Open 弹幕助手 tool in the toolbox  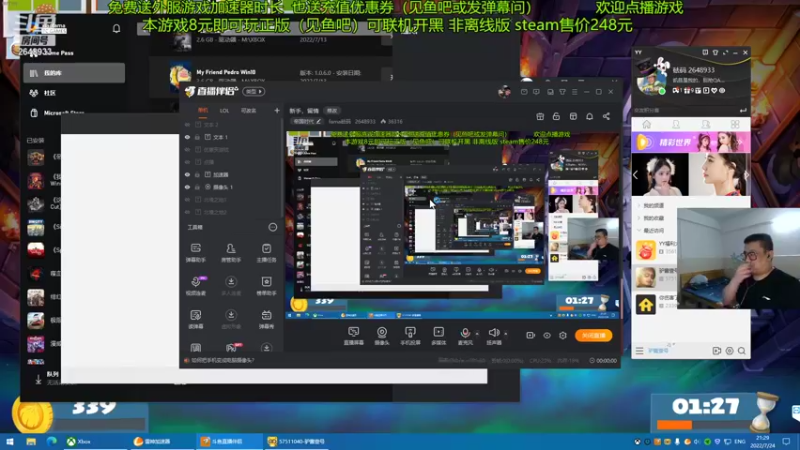(x=195, y=252)
